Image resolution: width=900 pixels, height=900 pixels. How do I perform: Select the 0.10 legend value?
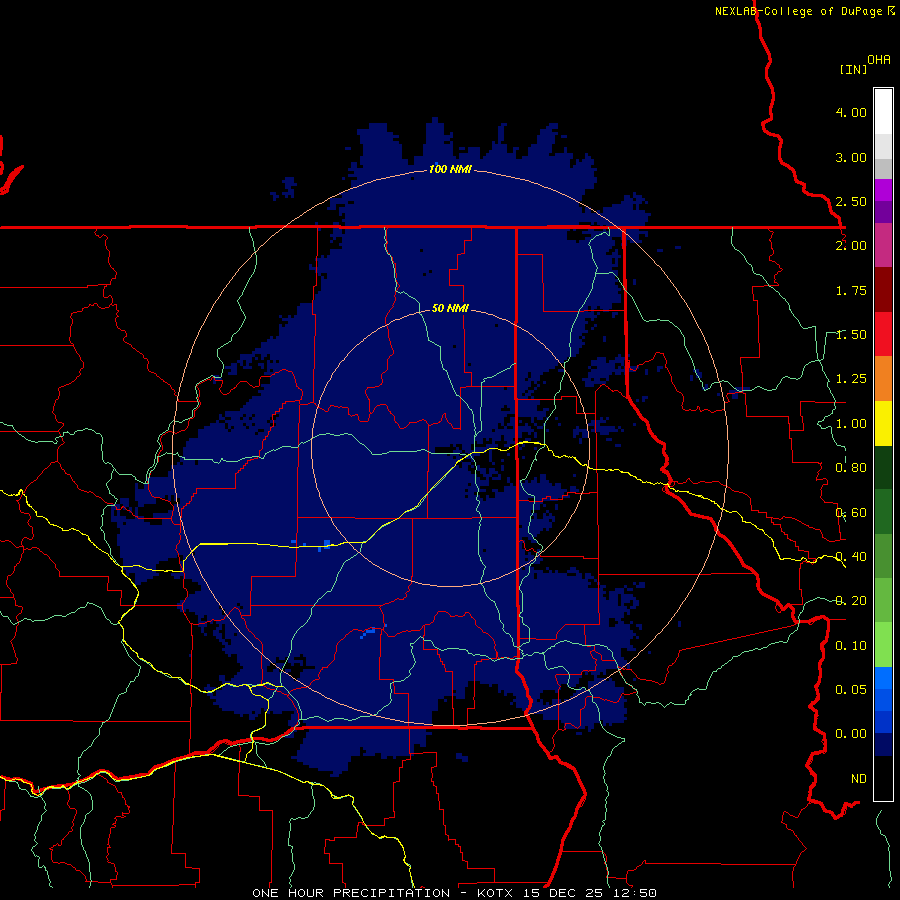851,646
